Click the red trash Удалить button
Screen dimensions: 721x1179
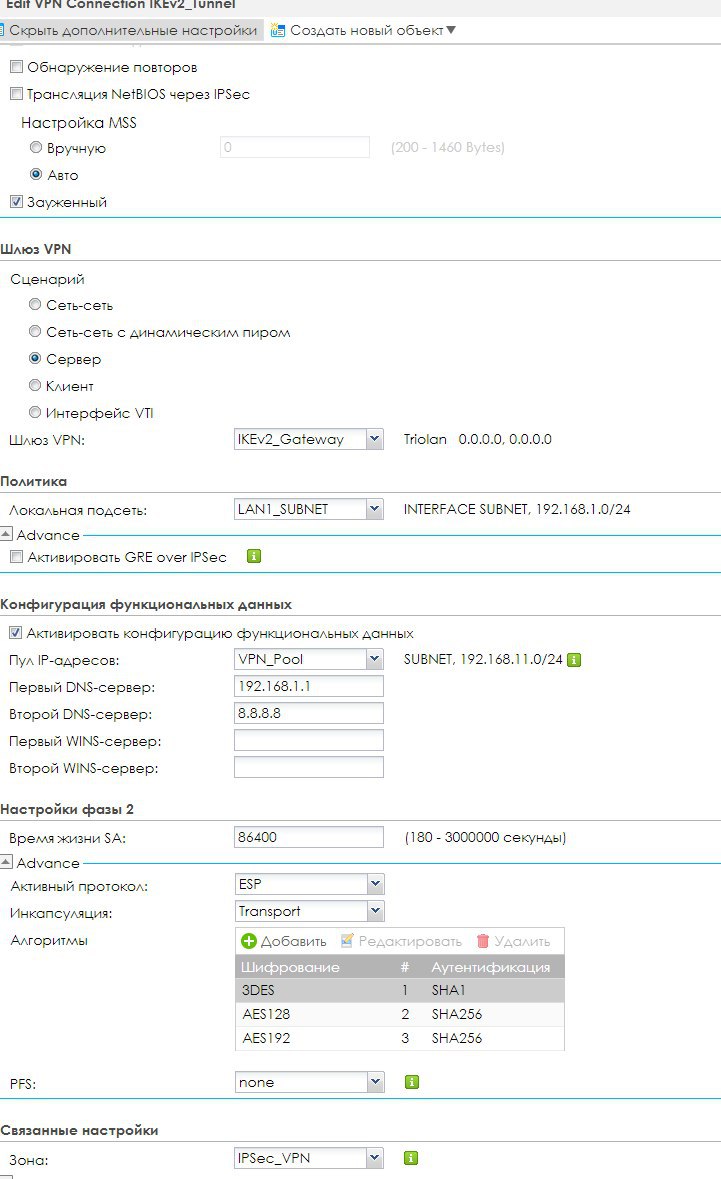pyautogui.click(x=513, y=941)
